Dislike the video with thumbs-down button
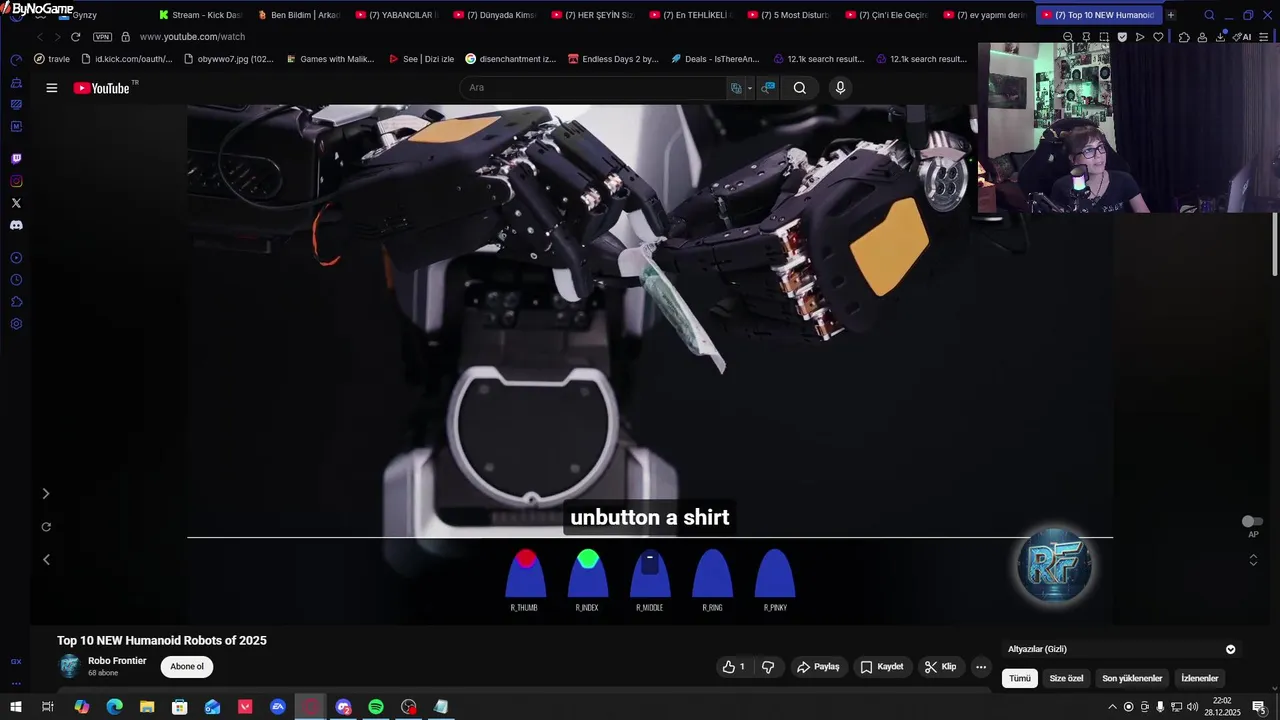1280x720 pixels. (x=768, y=667)
